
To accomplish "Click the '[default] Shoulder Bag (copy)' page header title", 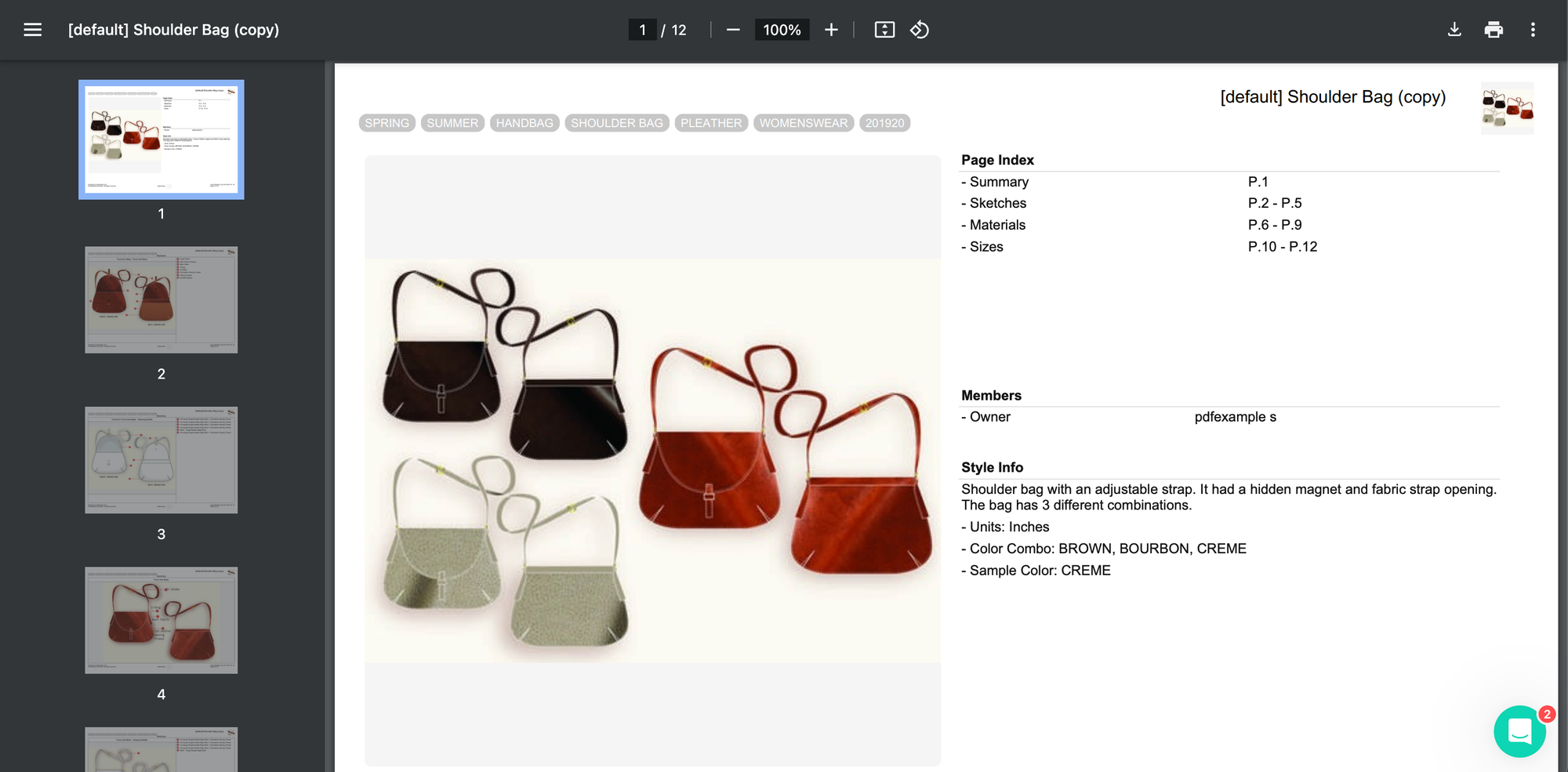I will (x=1333, y=96).
